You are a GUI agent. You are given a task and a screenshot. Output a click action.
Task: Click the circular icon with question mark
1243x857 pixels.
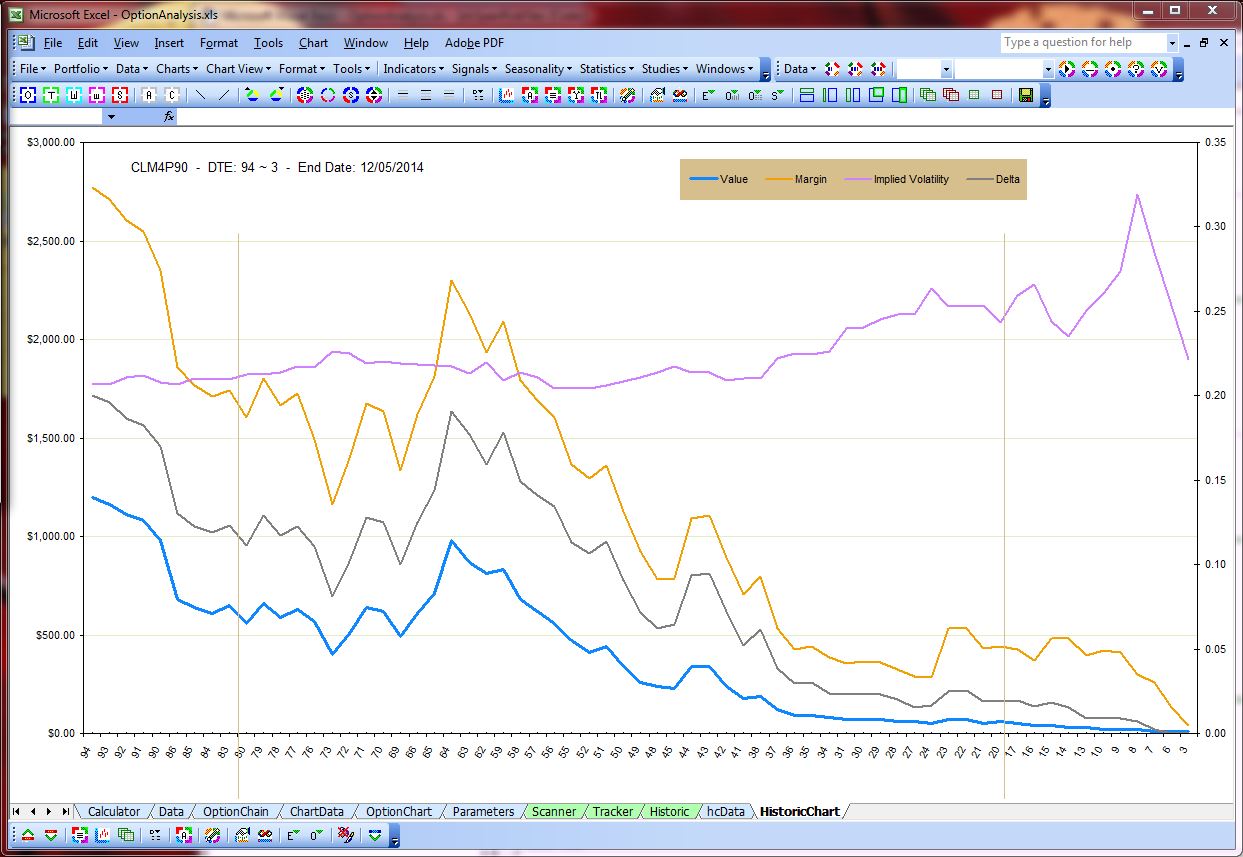(x=1135, y=69)
